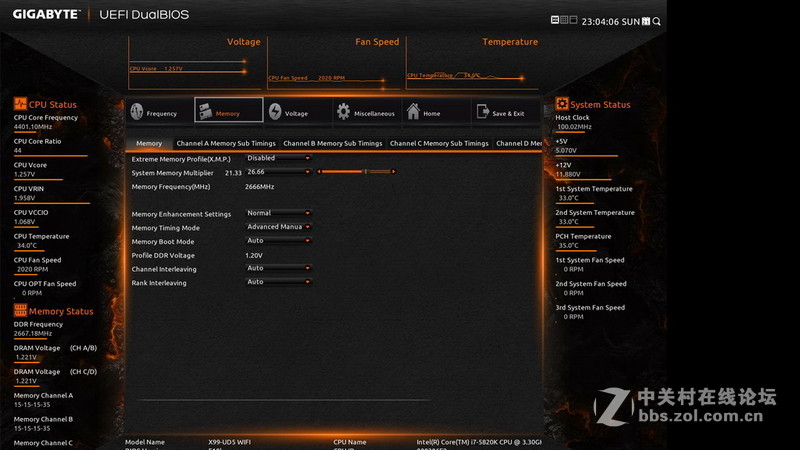Viewport: 800px width, 450px height.
Task: Expand Memory Enhancement Settings Normal dropdown
Action: 279,213
